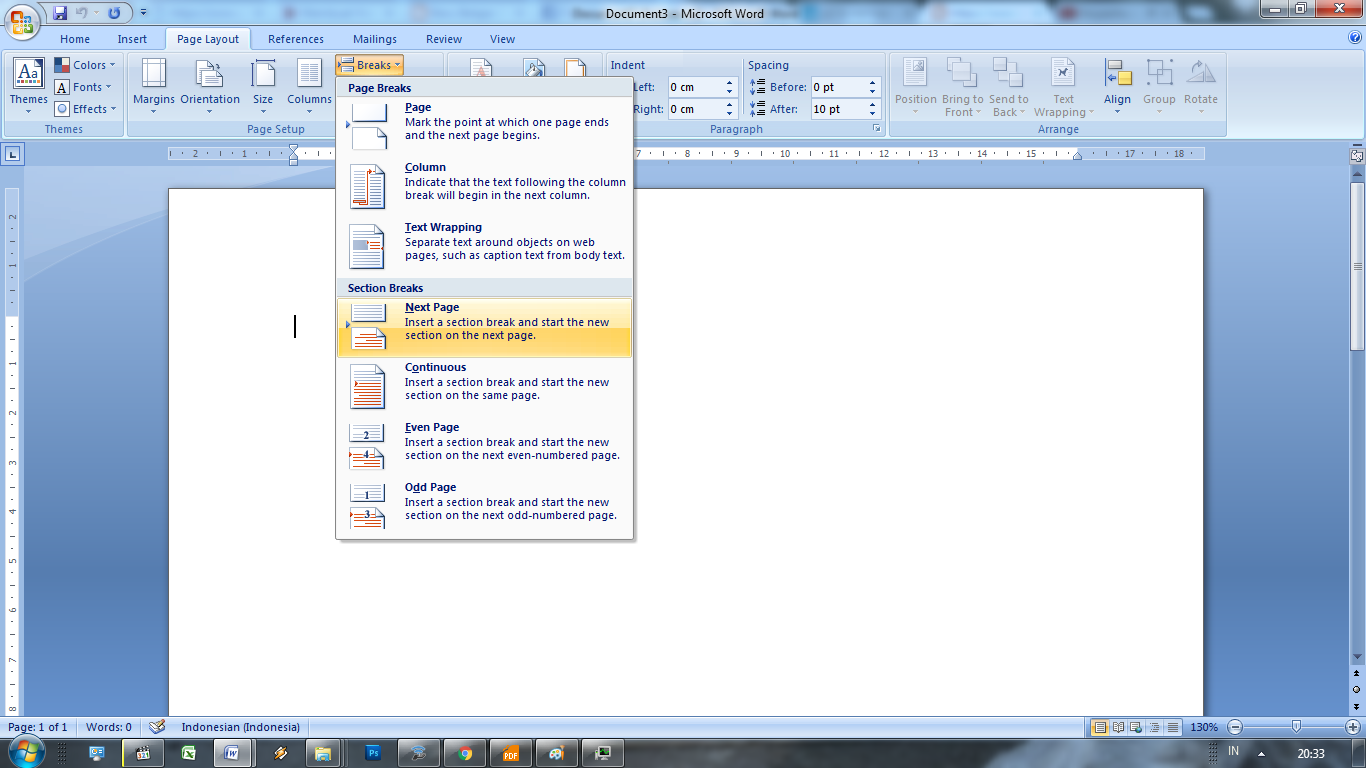The image size is (1366, 768).
Task: Decrease the Spacing After value
Action: click(873, 114)
